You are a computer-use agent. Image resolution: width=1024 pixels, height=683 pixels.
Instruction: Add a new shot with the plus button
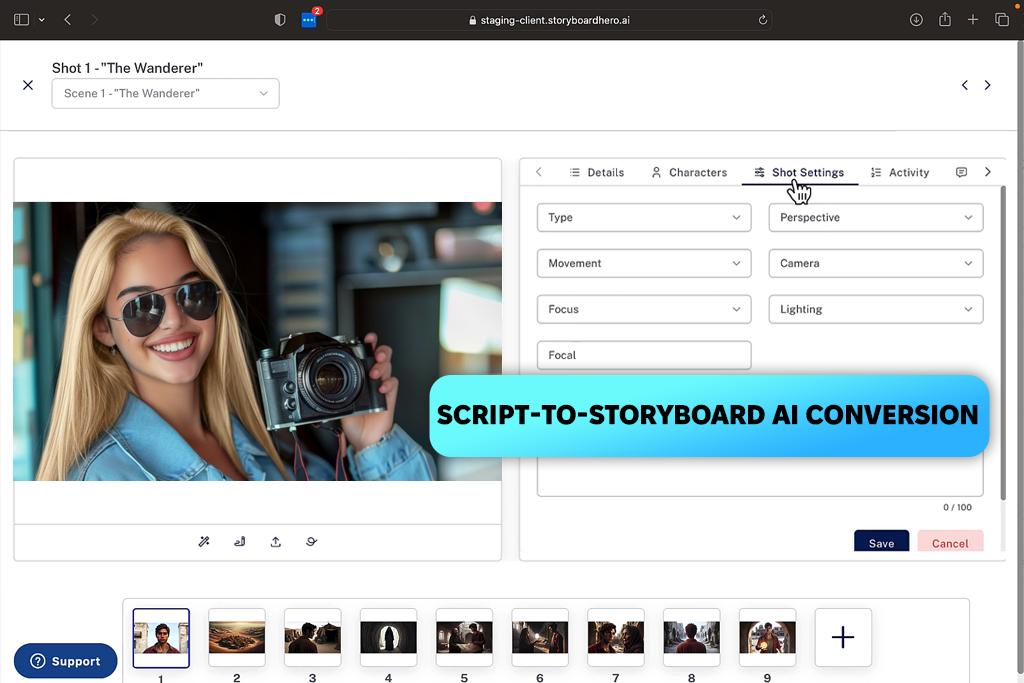[843, 637]
